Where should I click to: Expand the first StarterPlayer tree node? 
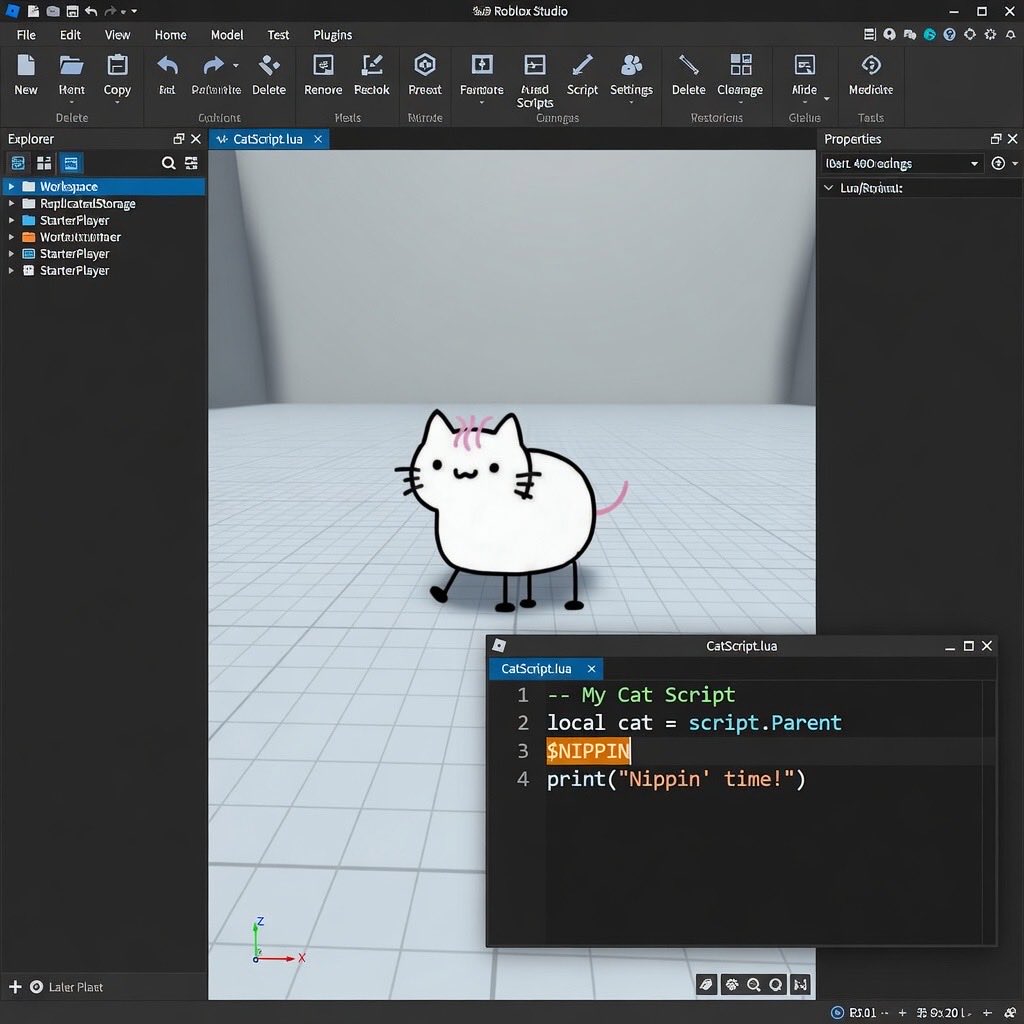click(x=11, y=221)
